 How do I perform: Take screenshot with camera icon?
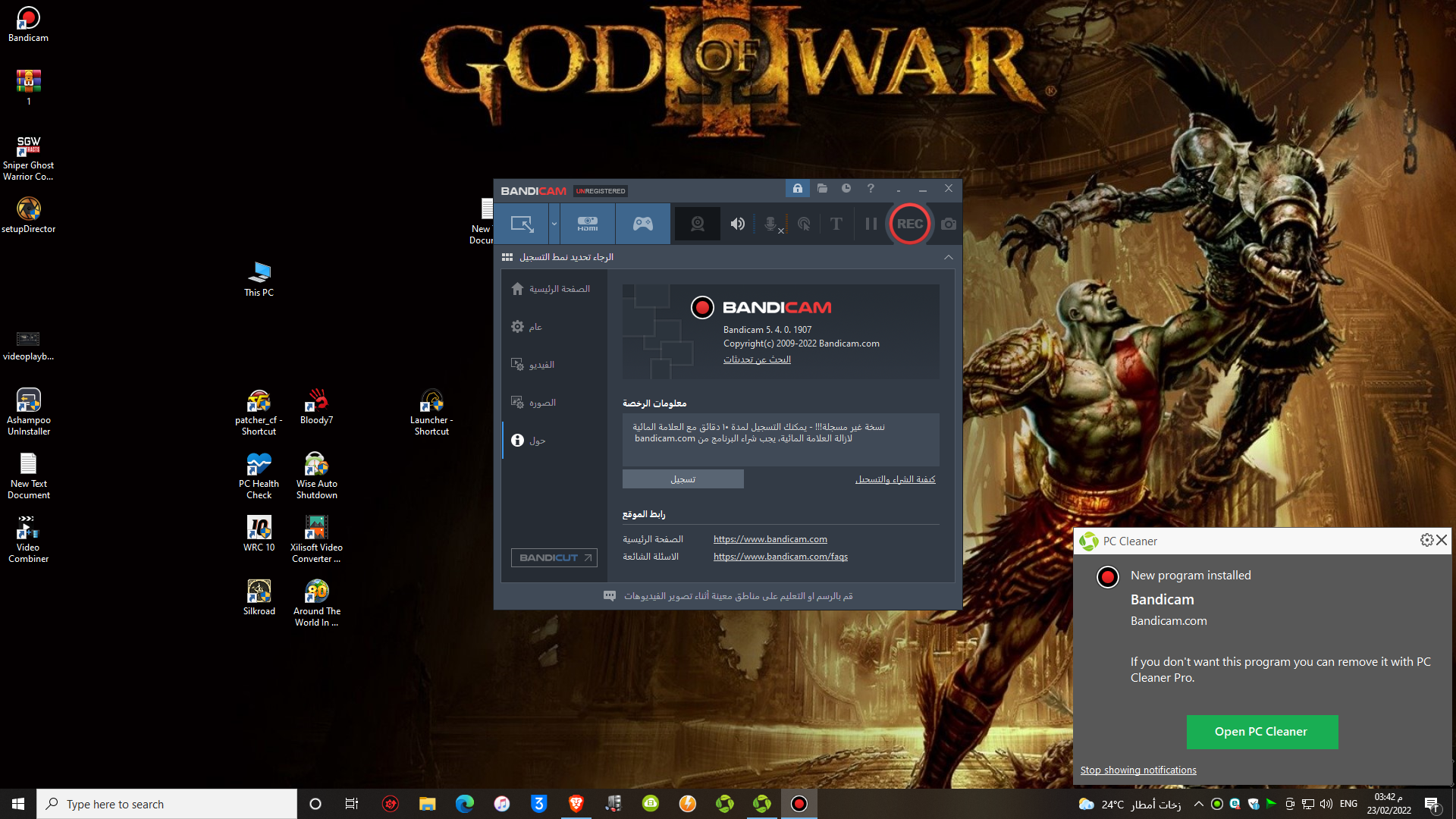[949, 224]
